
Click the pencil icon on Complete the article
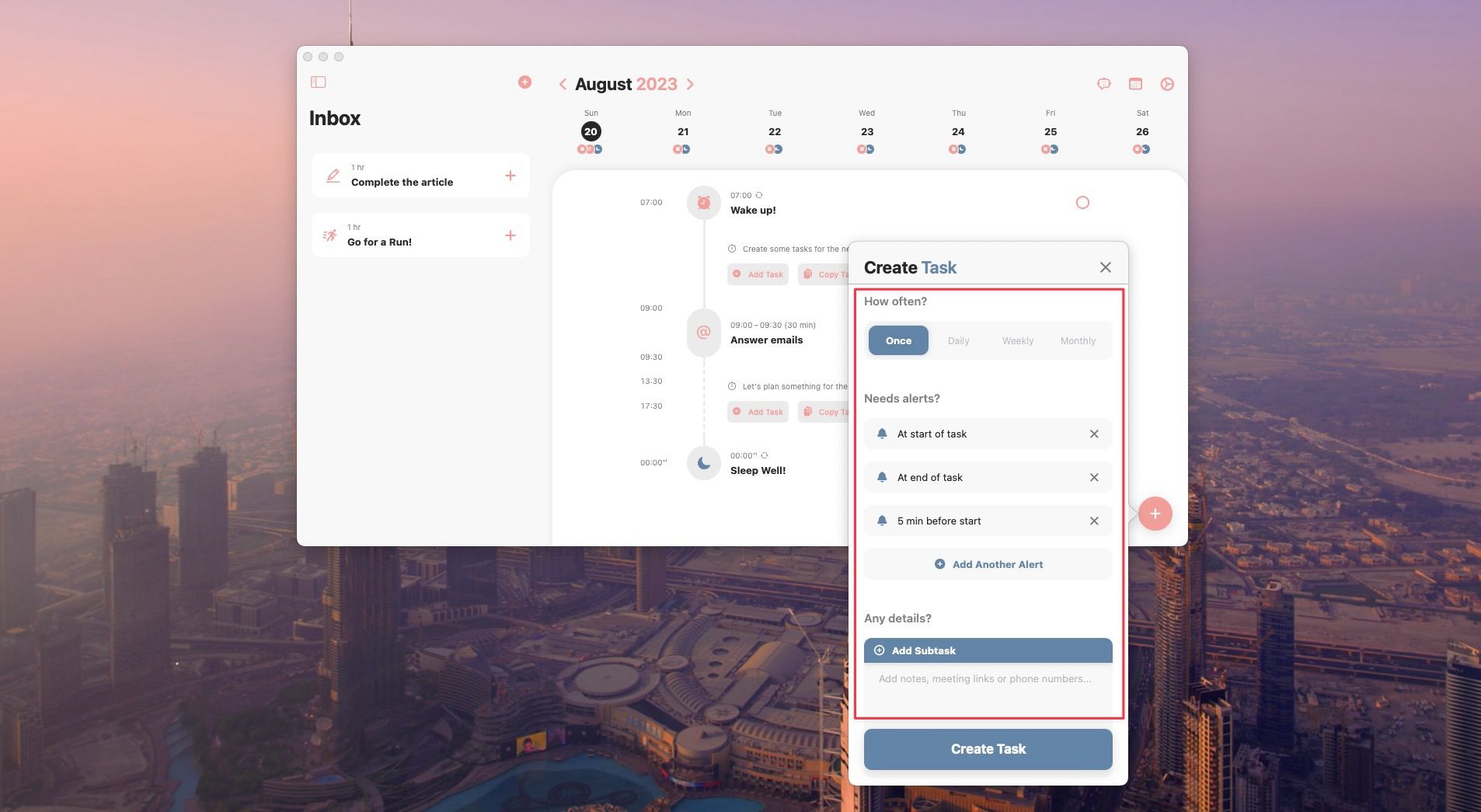[331, 175]
